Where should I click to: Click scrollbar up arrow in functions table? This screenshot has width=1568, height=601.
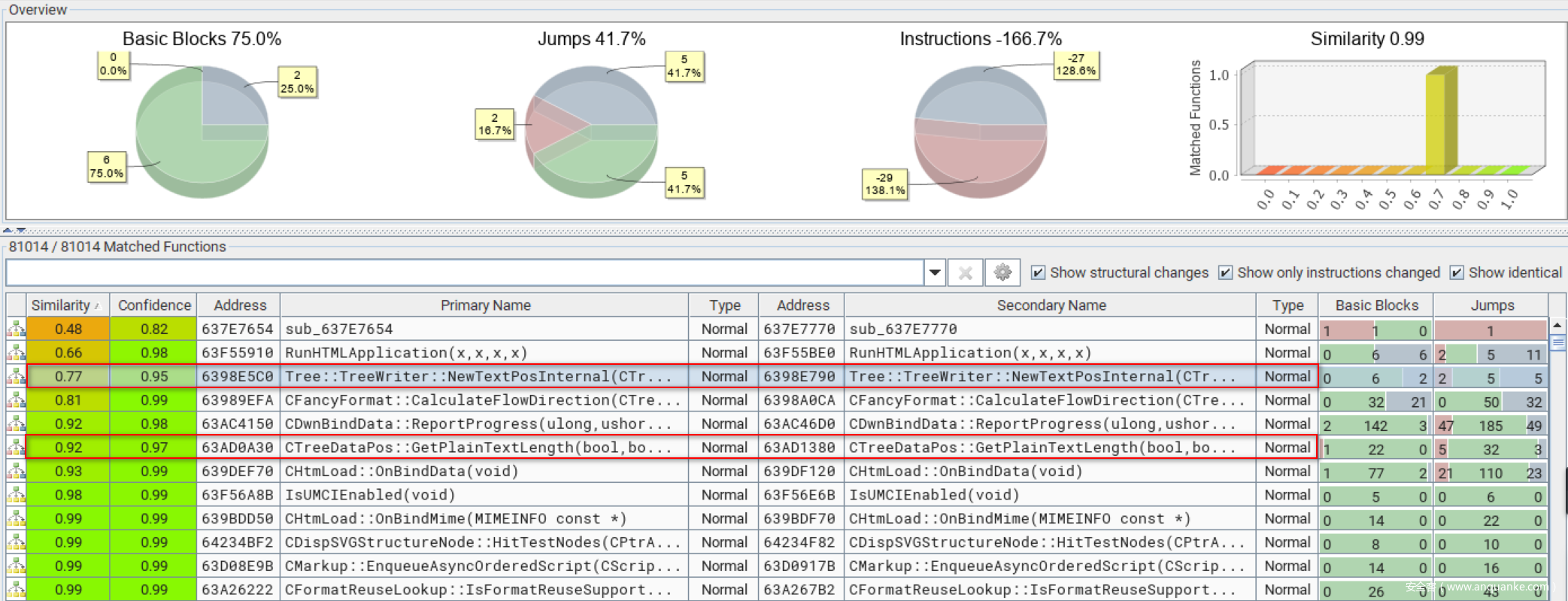[1557, 325]
